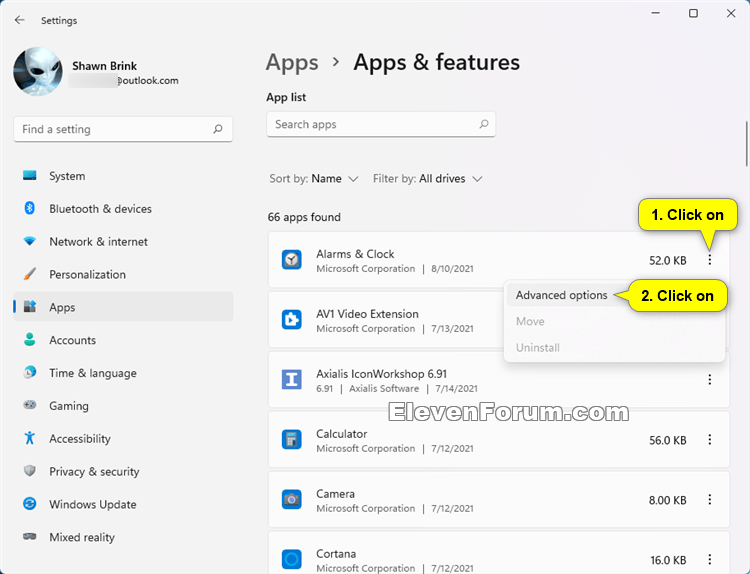
Task: Maximize the Settings window
Action: pos(693,13)
